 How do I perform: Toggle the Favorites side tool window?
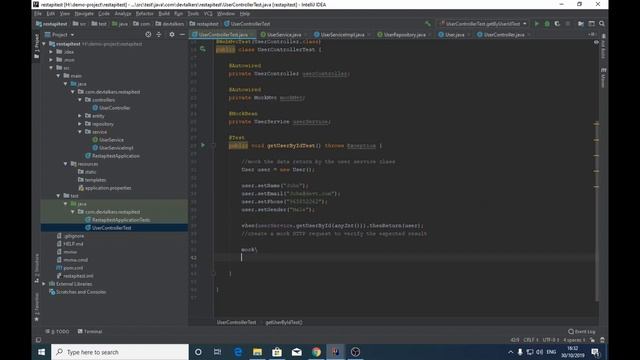[37, 307]
